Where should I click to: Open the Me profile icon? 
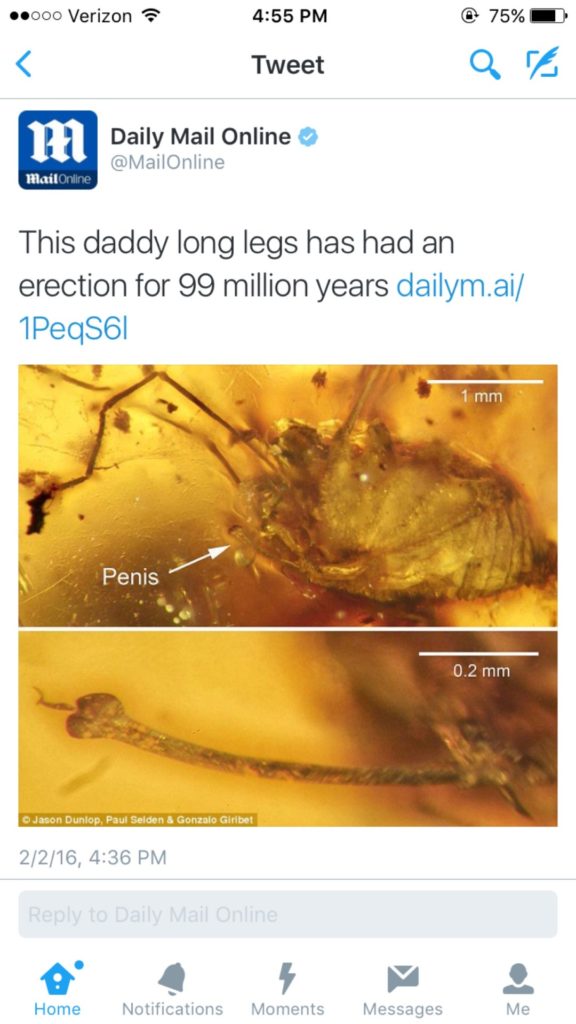[518, 978]
